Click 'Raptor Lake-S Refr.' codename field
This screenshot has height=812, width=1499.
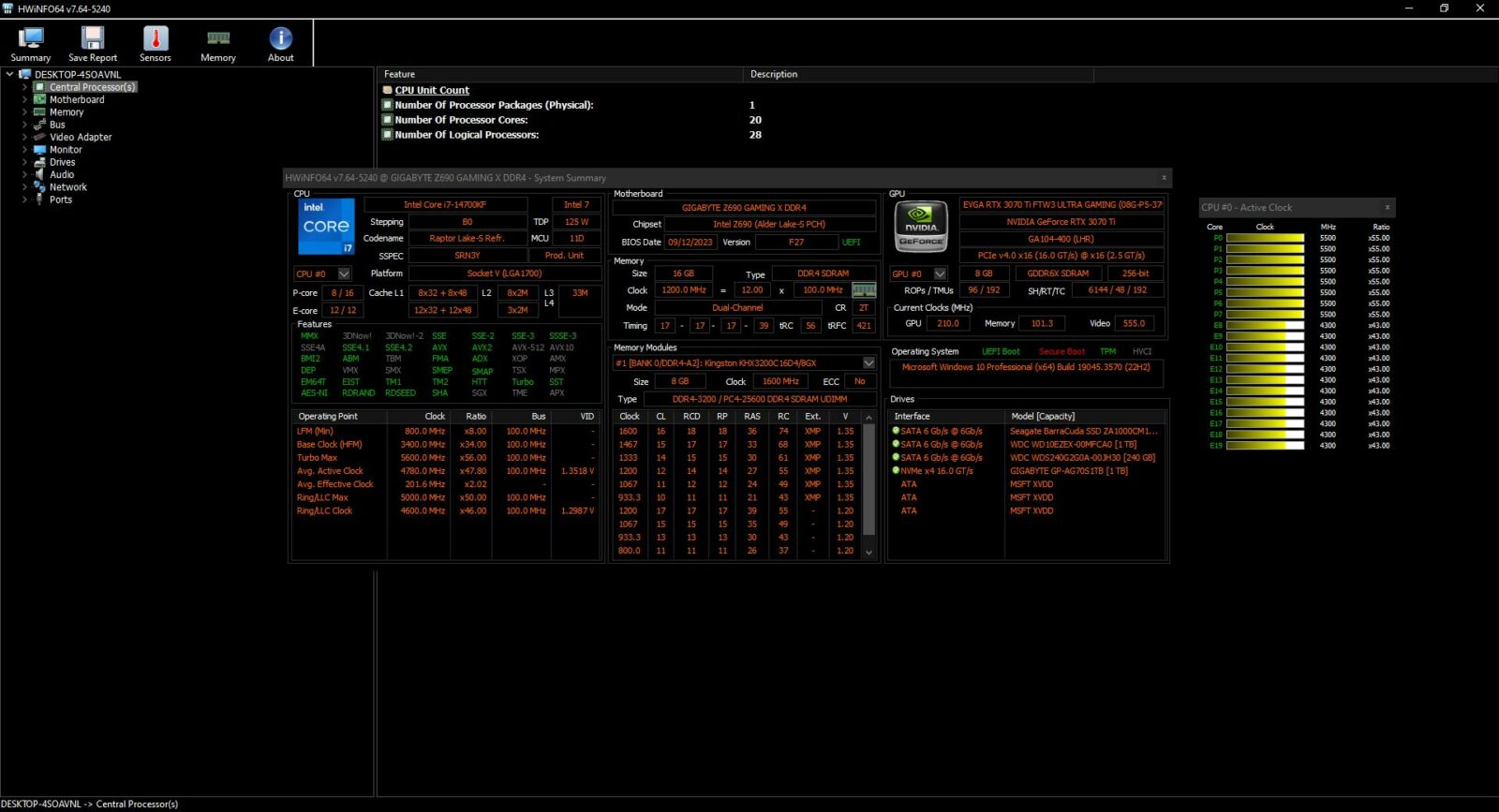pyautogui.click(x=467, y=238)
